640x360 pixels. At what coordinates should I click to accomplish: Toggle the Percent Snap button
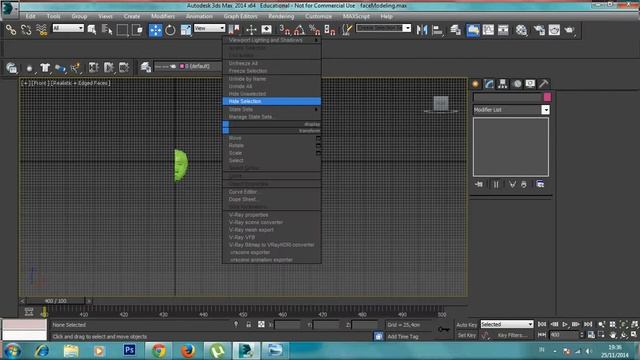314,30
